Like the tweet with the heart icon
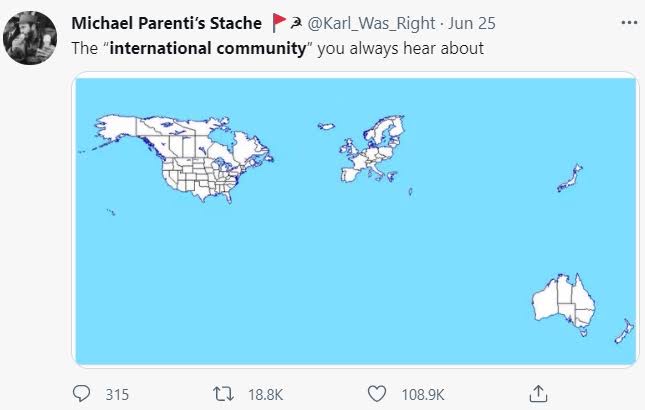Viewport: 645px width, 410px height. pyautogui.click(x=377, y=394)
